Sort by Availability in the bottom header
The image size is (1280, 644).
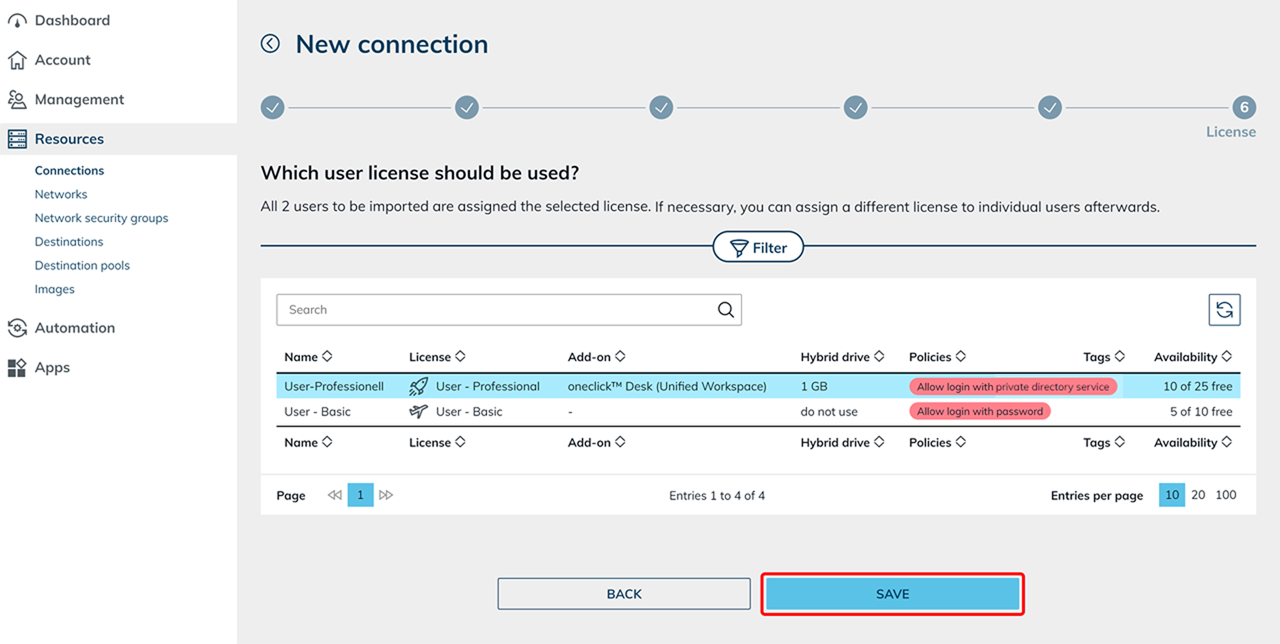tap(1193, 443)
